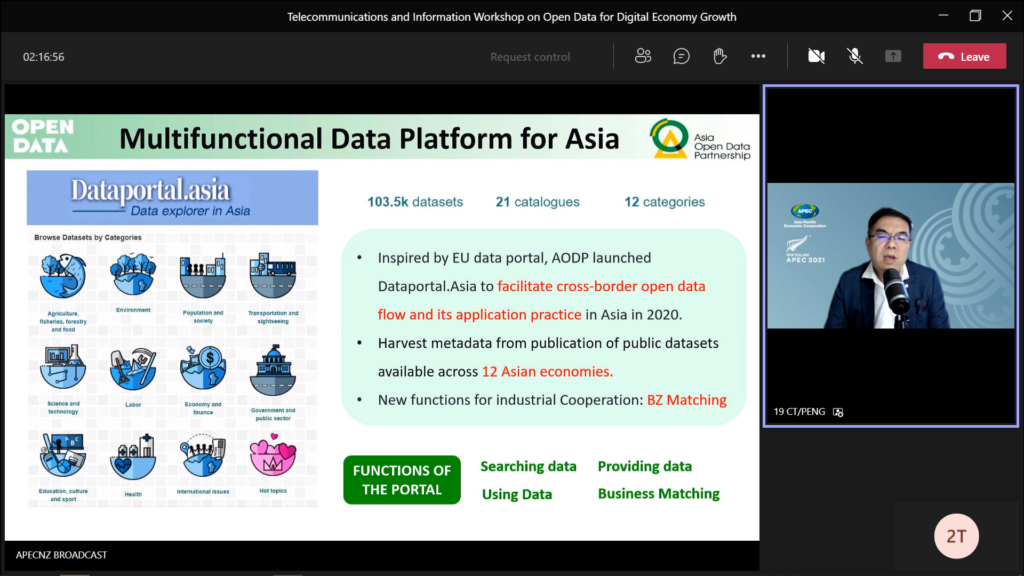Click the 2T participant avatar
Image resolution: width=1024 pixels, height=576 pixels.
(956, 536)
